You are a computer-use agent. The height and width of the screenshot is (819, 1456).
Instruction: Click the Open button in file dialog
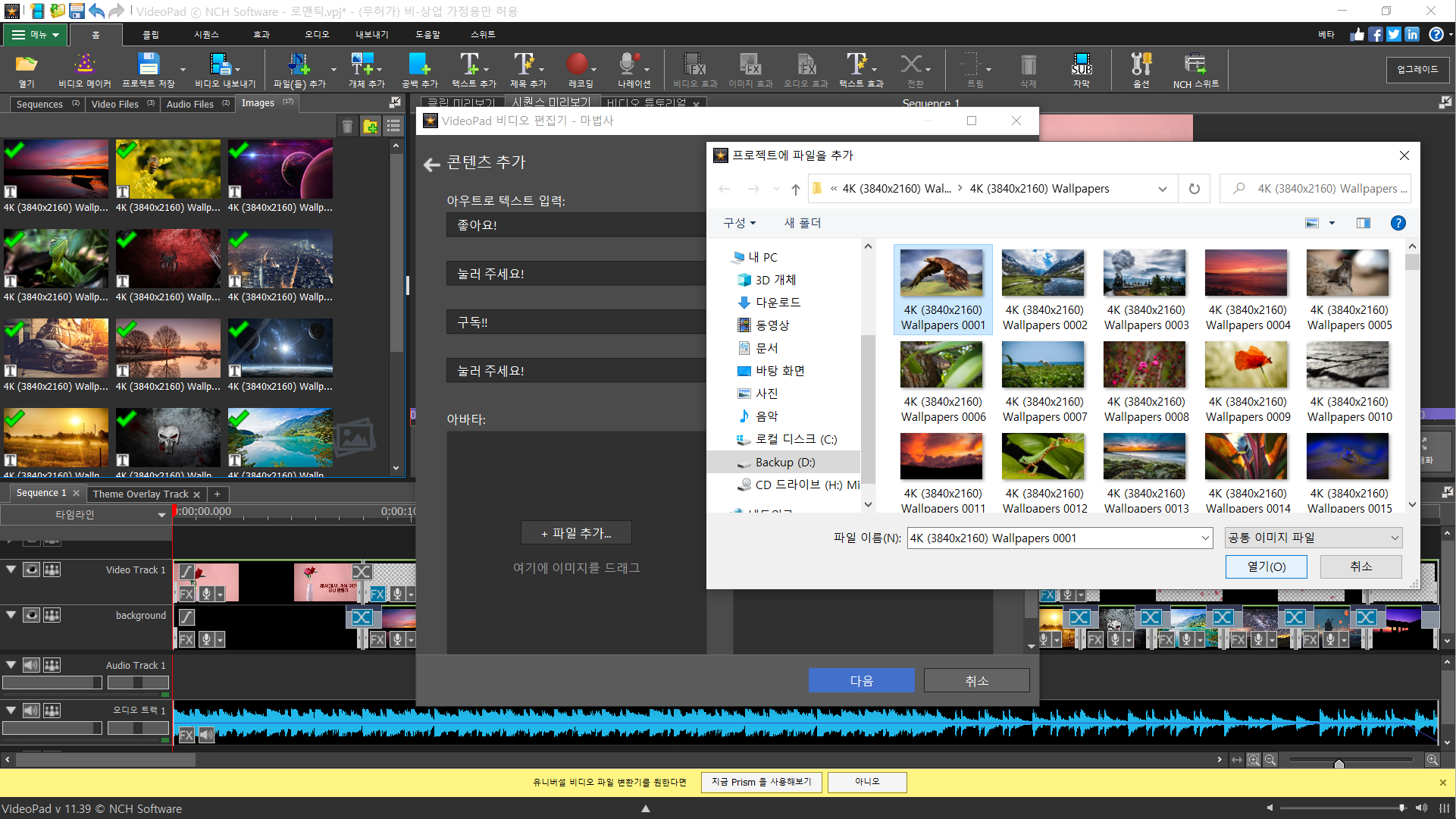click(x=1266, y=566)
